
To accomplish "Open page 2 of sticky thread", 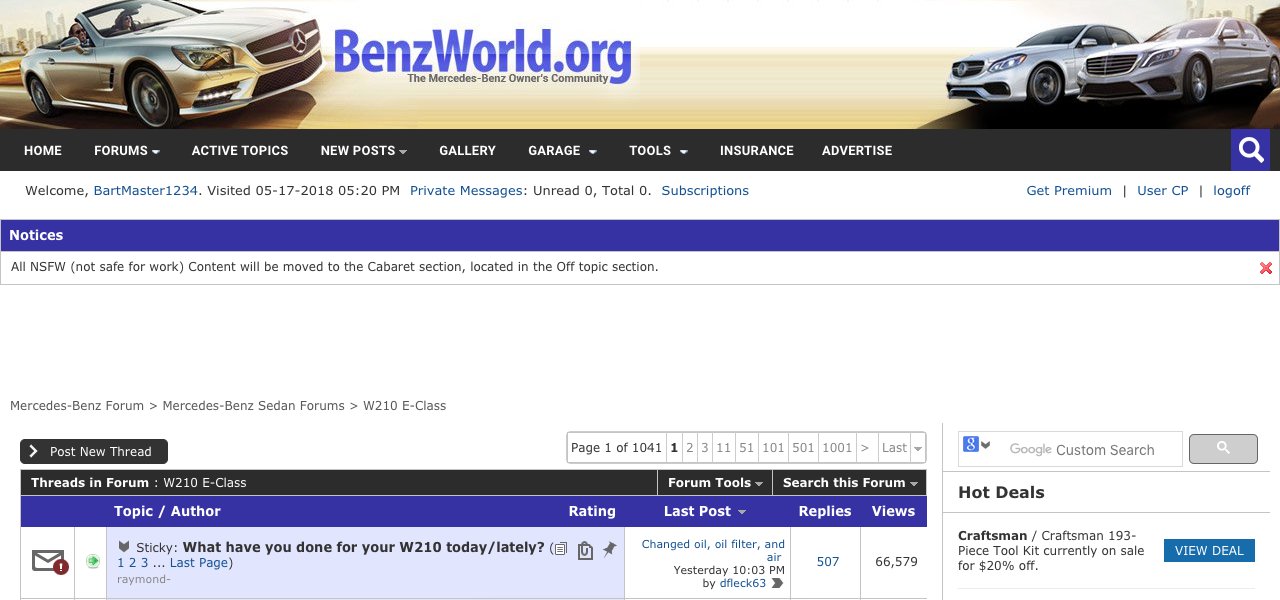I will coord(132,563).
